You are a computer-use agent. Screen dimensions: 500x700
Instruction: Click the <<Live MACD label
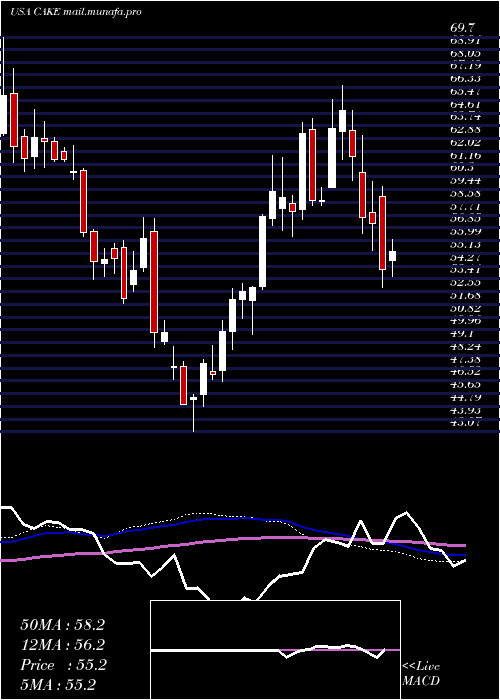click(421, 674)
